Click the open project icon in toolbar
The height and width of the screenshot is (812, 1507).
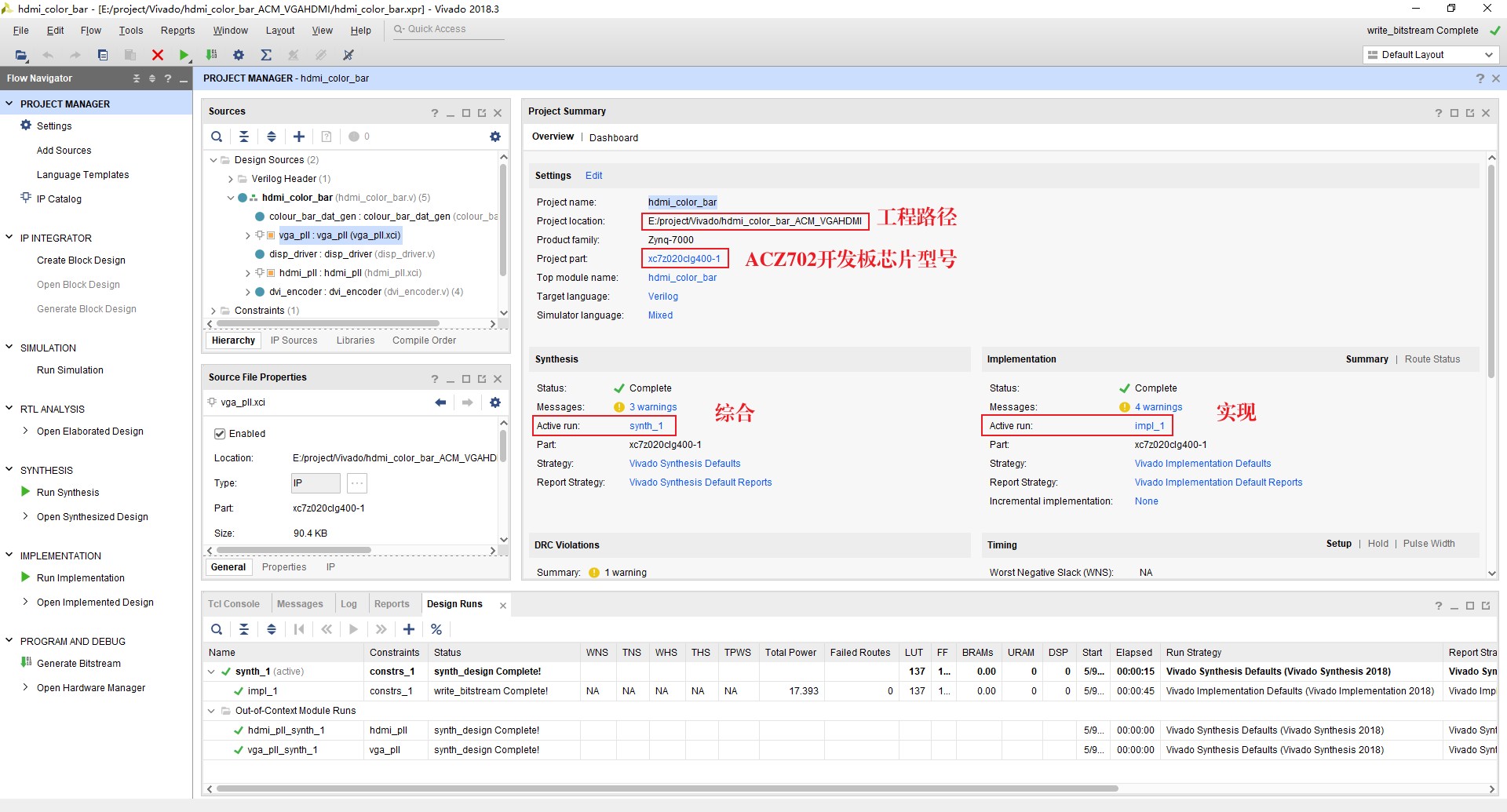pyautogui.click(x=22, y=55)
